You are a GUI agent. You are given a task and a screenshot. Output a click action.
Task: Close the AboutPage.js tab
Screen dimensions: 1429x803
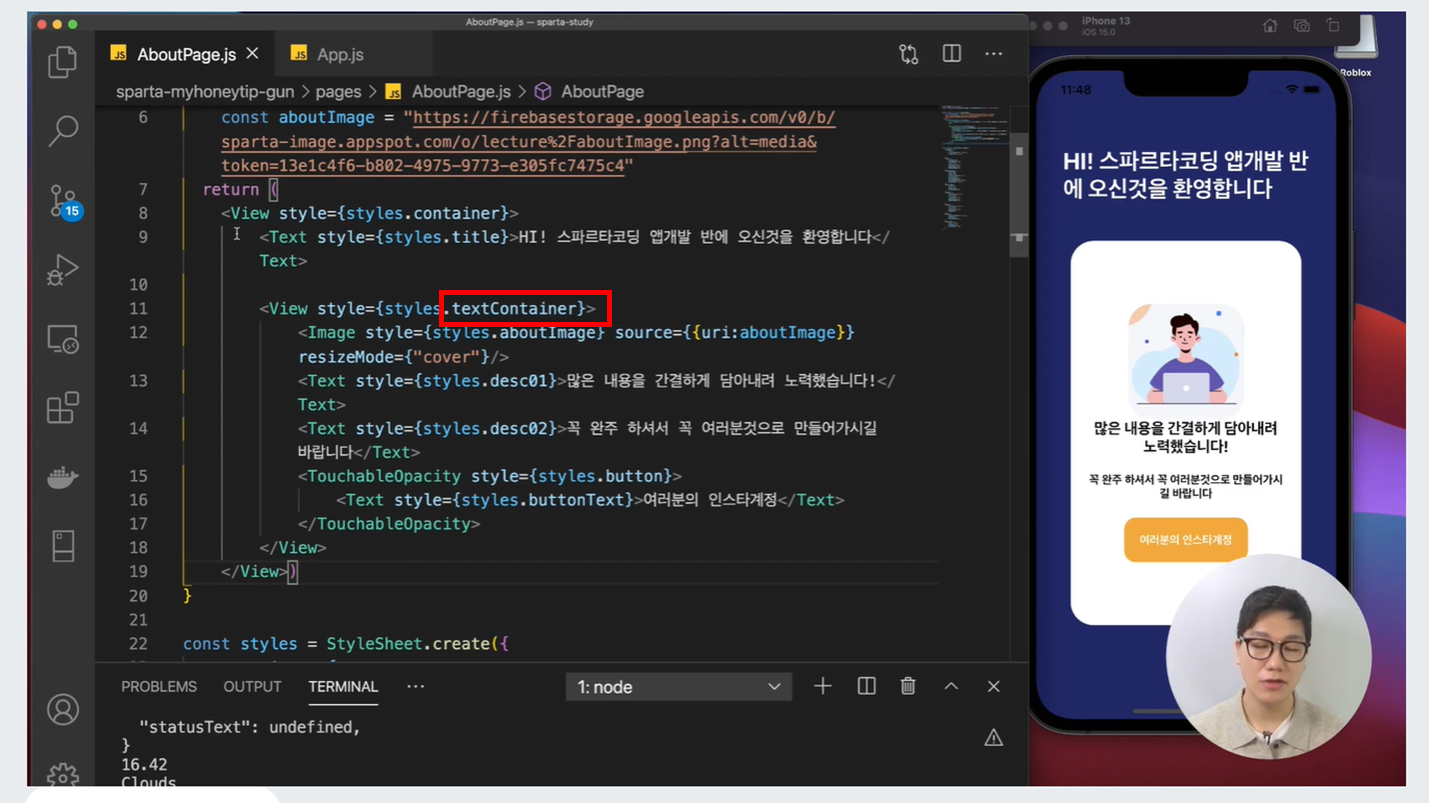point(252,54)
